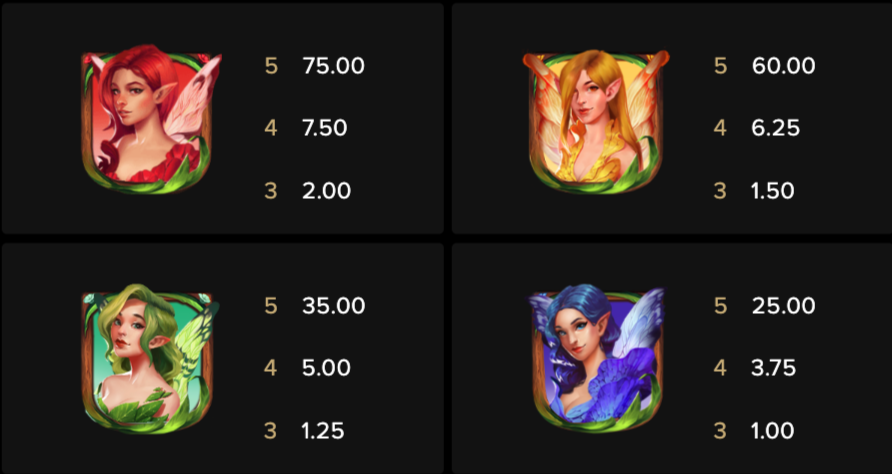Select the 5.00 payout value
The image size is (892, 474).
(326, 368)
